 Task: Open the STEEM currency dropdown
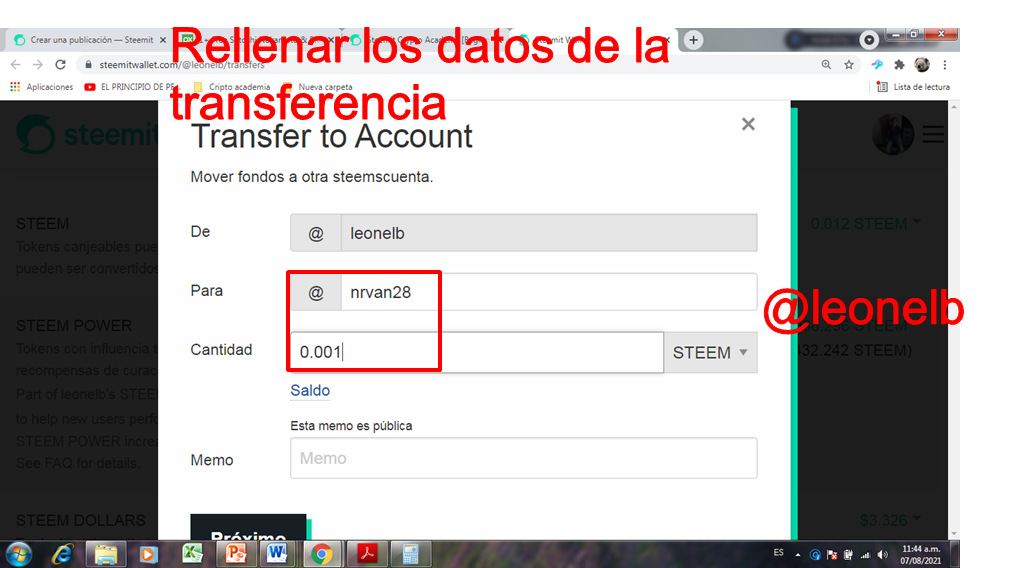[x=711, y=353]
